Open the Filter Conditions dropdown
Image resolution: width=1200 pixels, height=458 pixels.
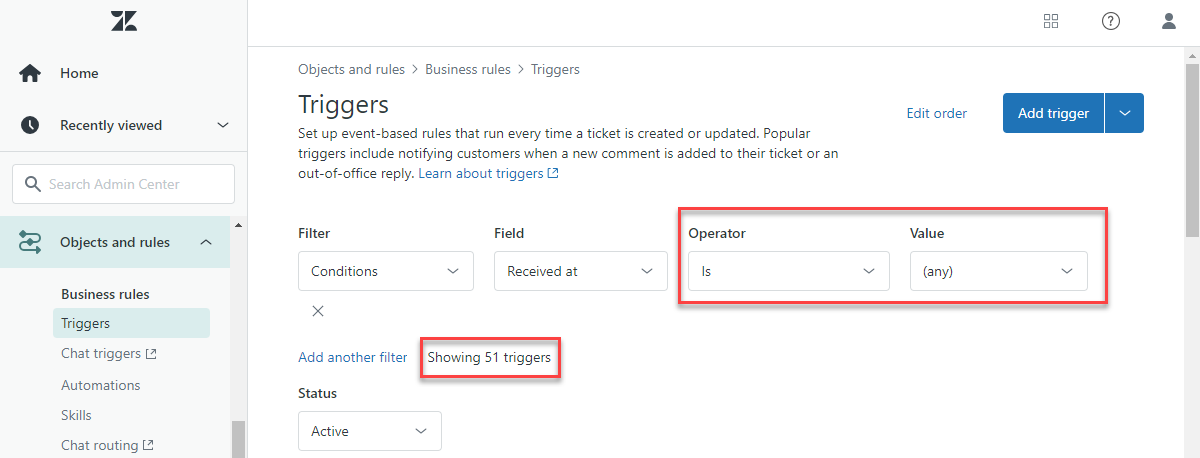pyautogui.click(x=385, y=271)
